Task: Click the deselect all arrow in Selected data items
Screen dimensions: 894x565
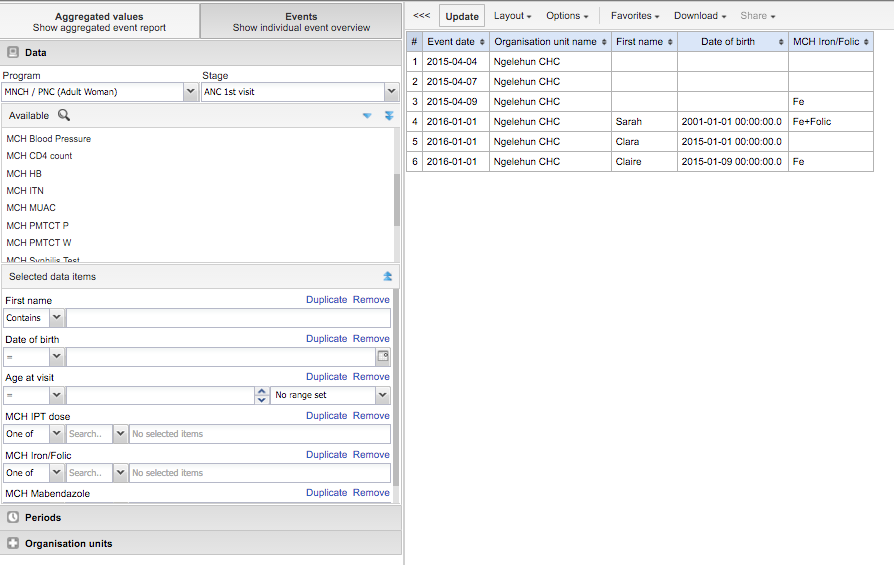Action: point(388,276)
